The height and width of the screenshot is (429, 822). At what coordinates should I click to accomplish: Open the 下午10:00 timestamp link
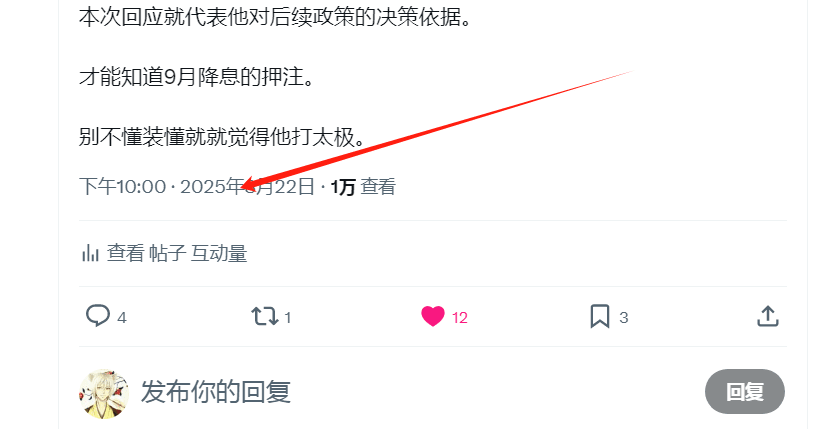click(x=123, y=187)
